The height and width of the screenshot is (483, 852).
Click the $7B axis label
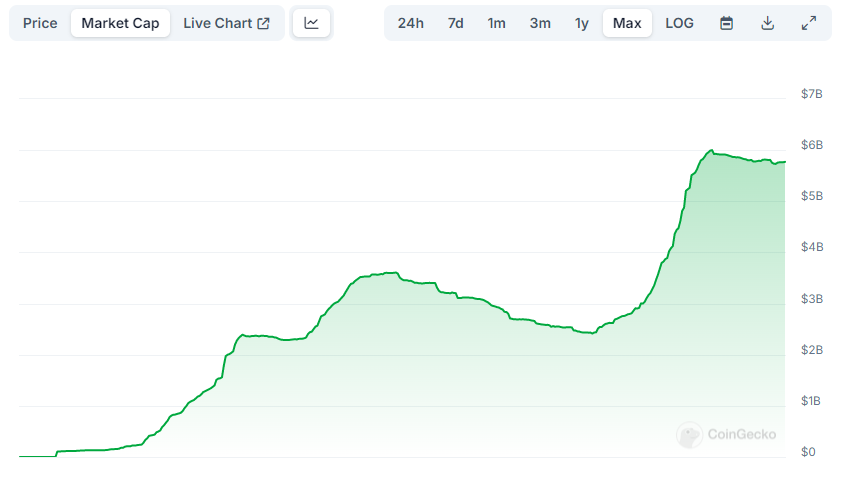(x=811, y=94)
